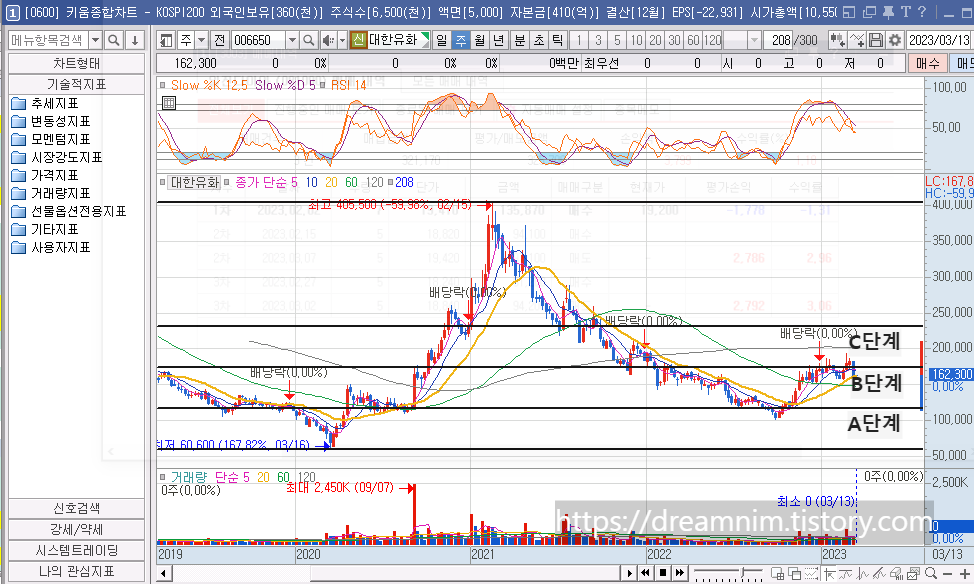
Task: Click the 전 button before stock code
Action: click(x=219, y=40)
